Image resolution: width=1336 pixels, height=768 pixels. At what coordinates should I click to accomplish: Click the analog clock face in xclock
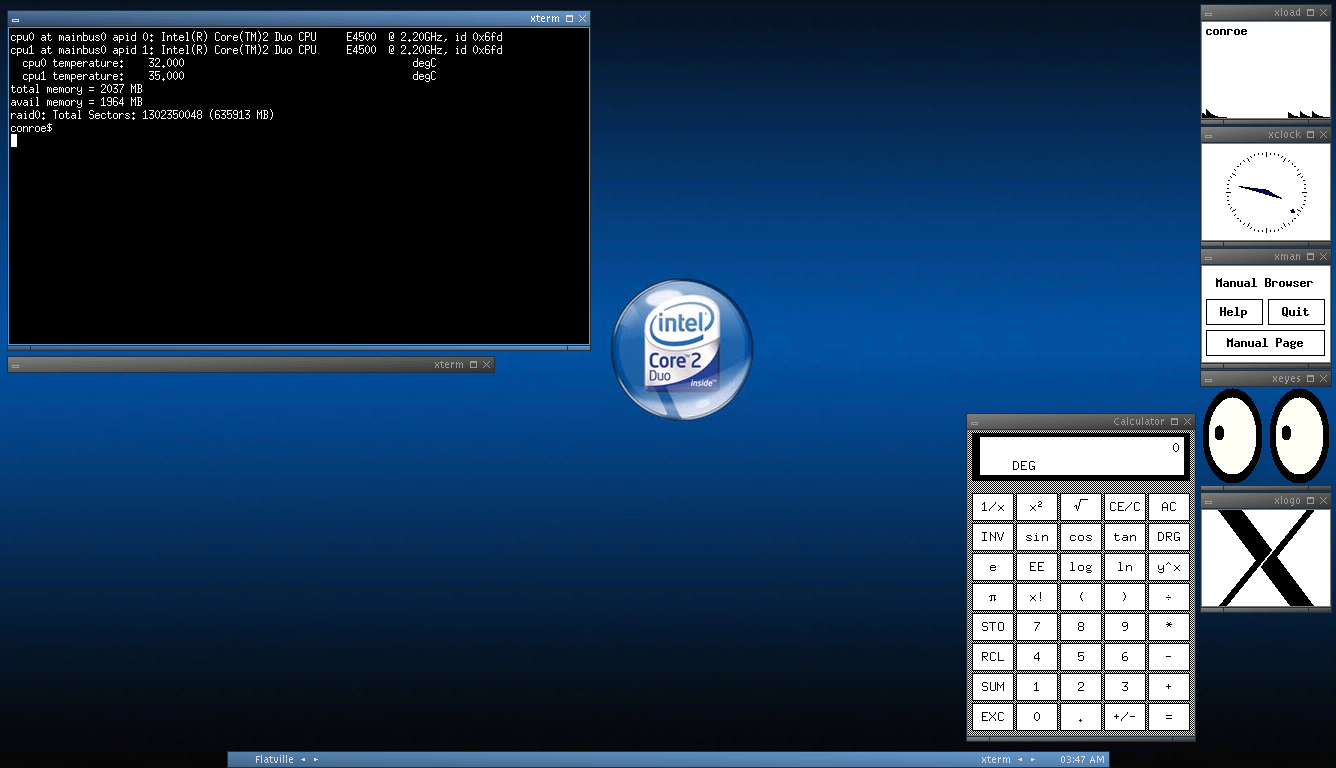tap(1266, 191)
